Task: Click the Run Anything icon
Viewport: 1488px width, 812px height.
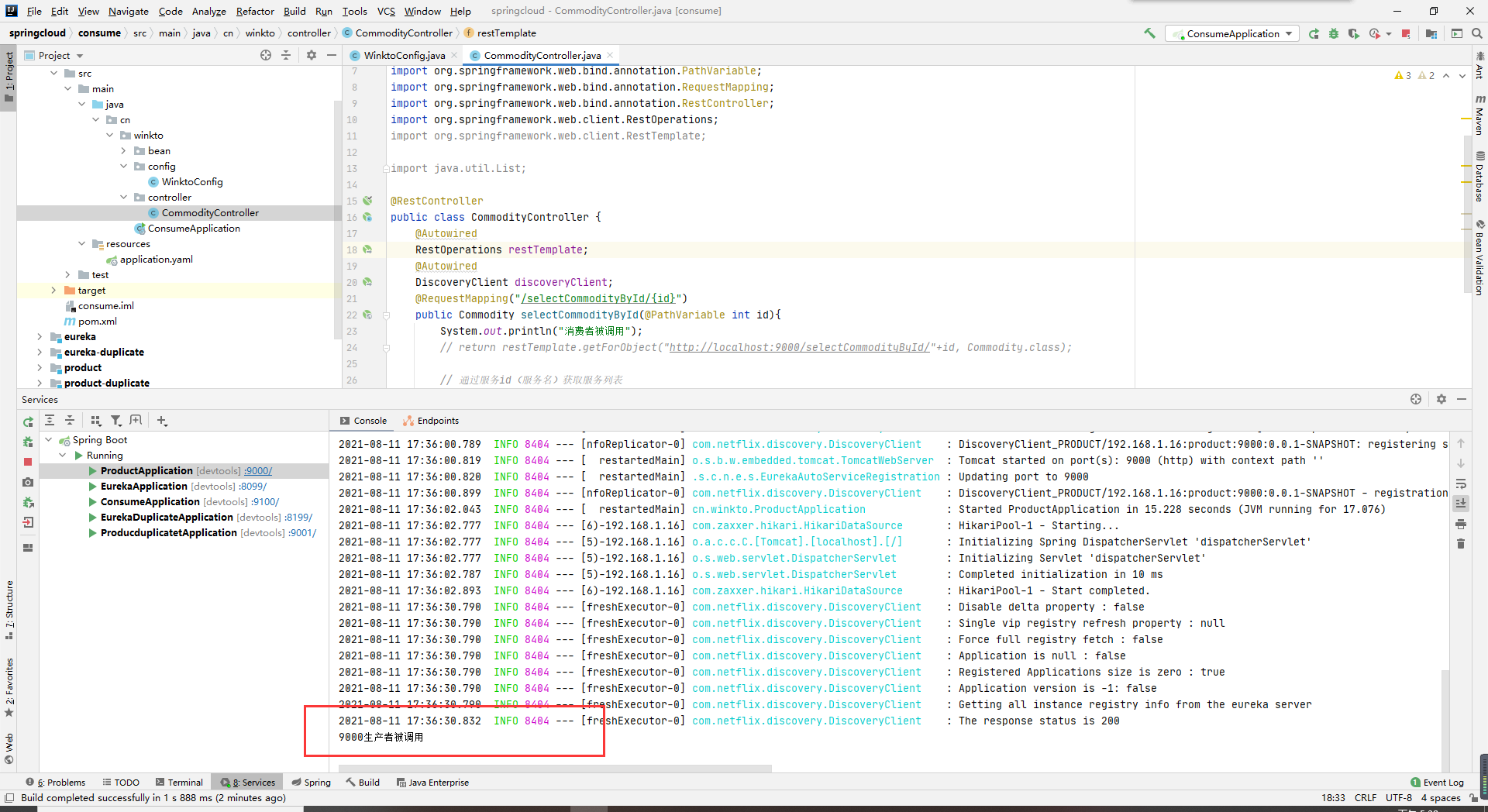Action: point(1457,33)
